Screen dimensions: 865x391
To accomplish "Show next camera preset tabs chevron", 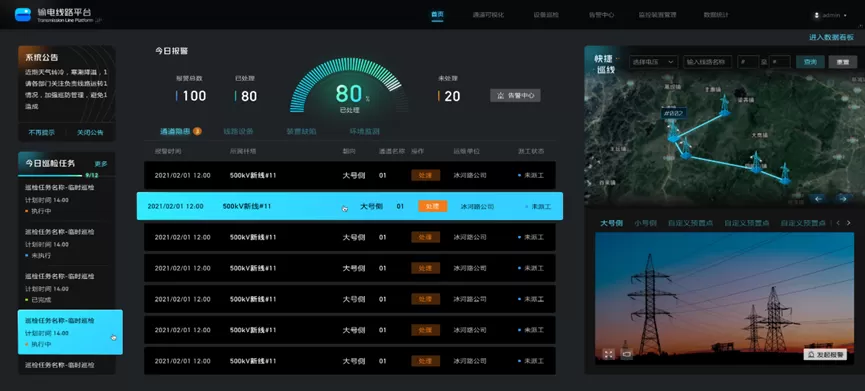I will [848, 223].
